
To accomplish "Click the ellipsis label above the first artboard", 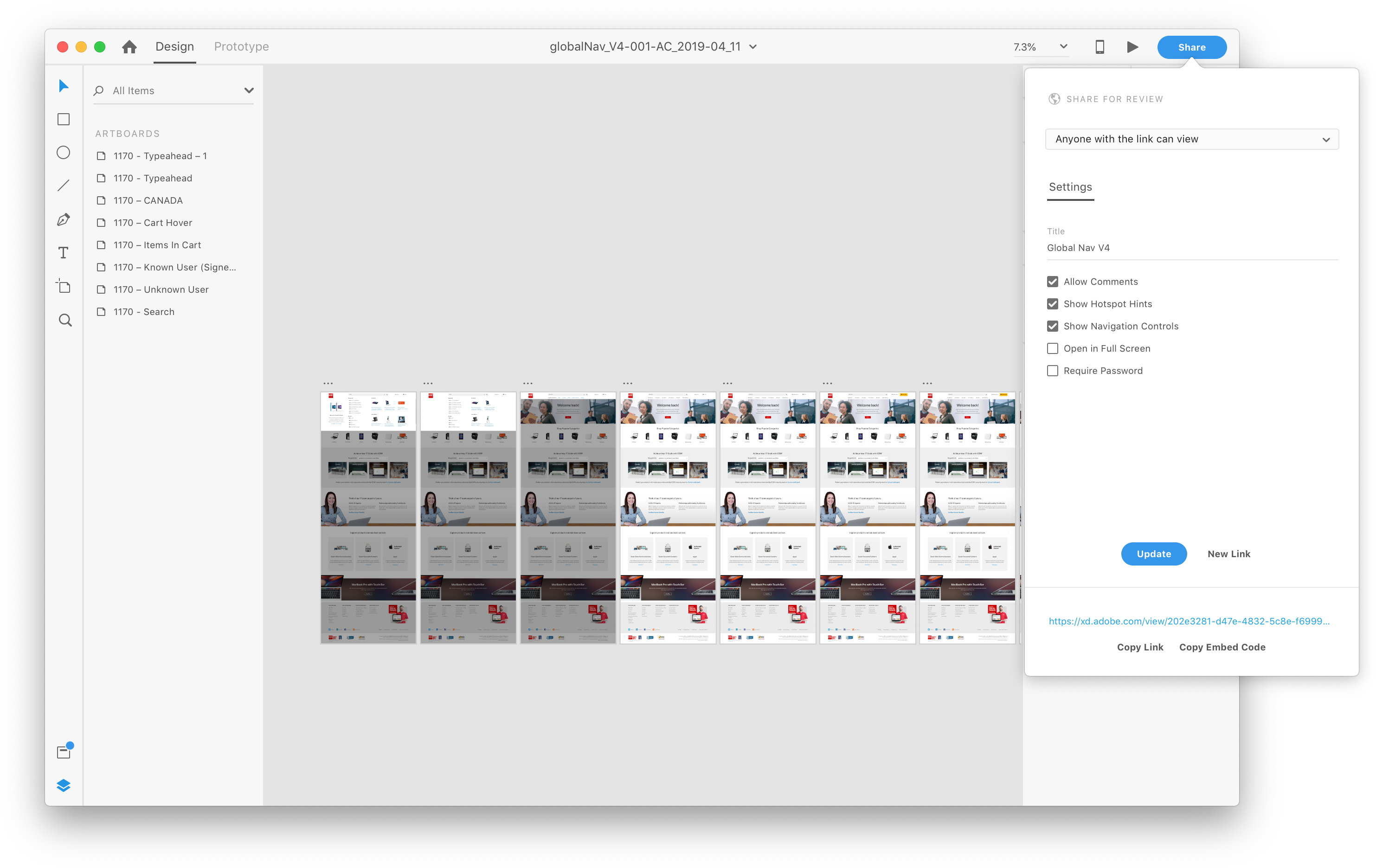I will (x=328, y=384).
